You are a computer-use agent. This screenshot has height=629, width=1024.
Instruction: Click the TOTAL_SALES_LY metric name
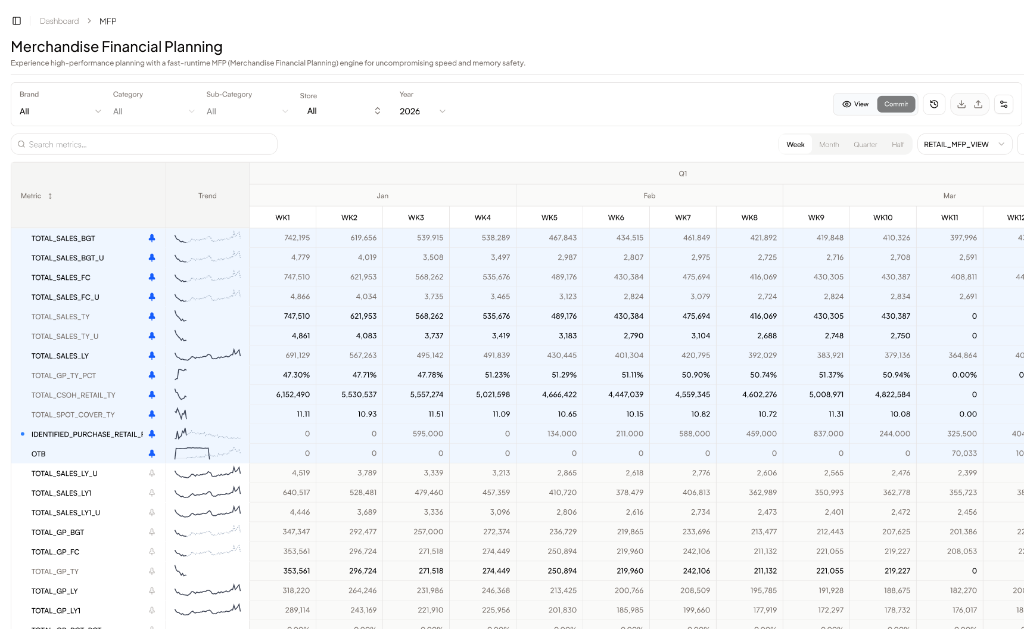click(60, 356)
